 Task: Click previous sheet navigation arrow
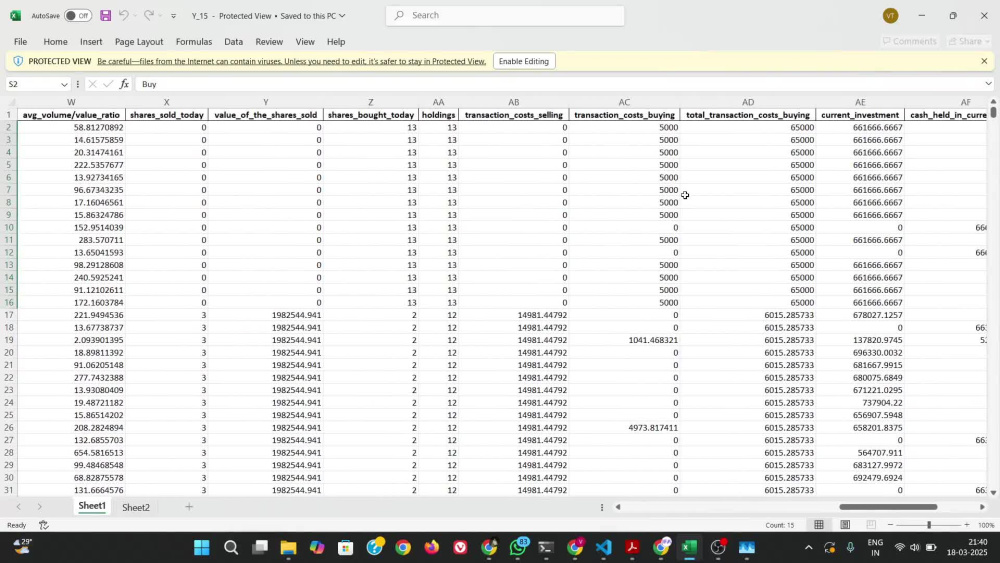pyautogui.click(x=18, y=507)
